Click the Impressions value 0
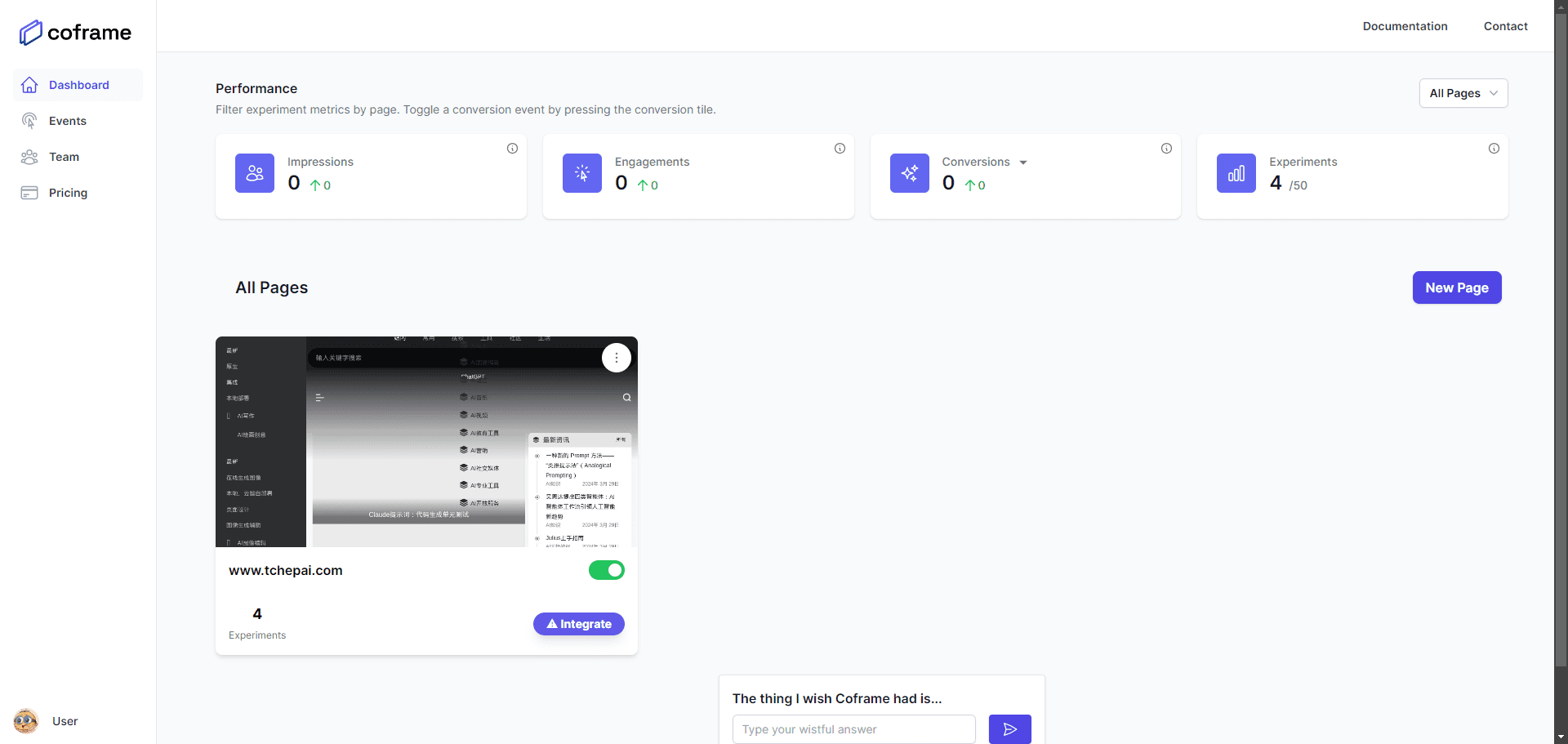This screenshot has width=1568, height=744. (x=294, y=183)
